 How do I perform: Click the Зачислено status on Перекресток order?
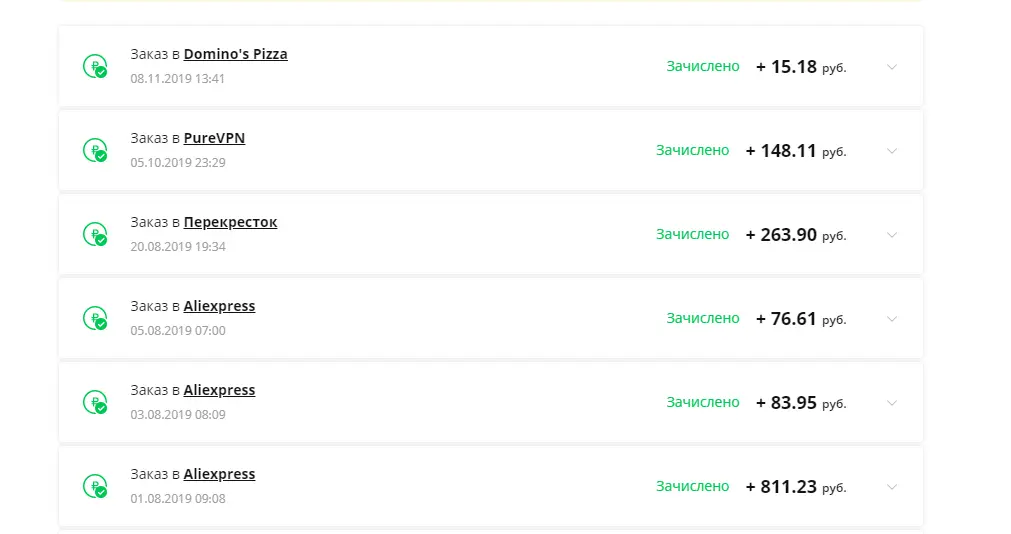692,234
